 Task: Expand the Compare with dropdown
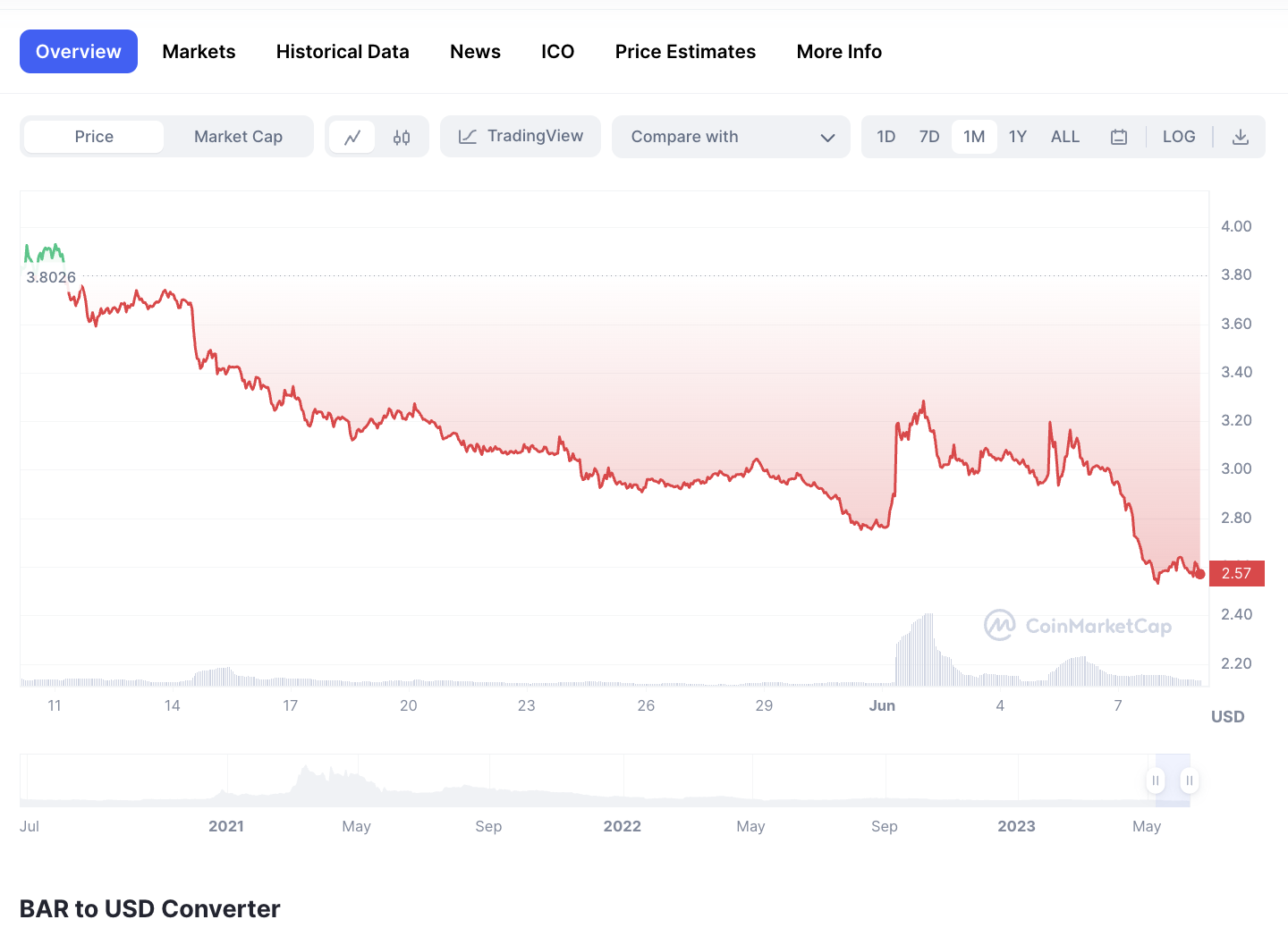click(731, 137)
